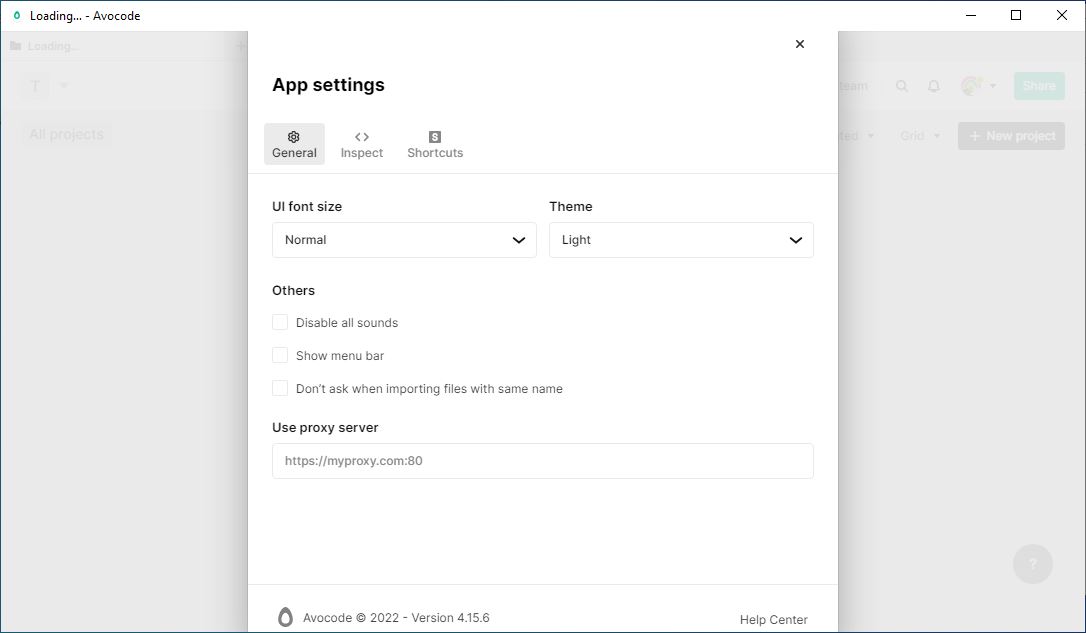Switch to the Inspect tab

362,144
